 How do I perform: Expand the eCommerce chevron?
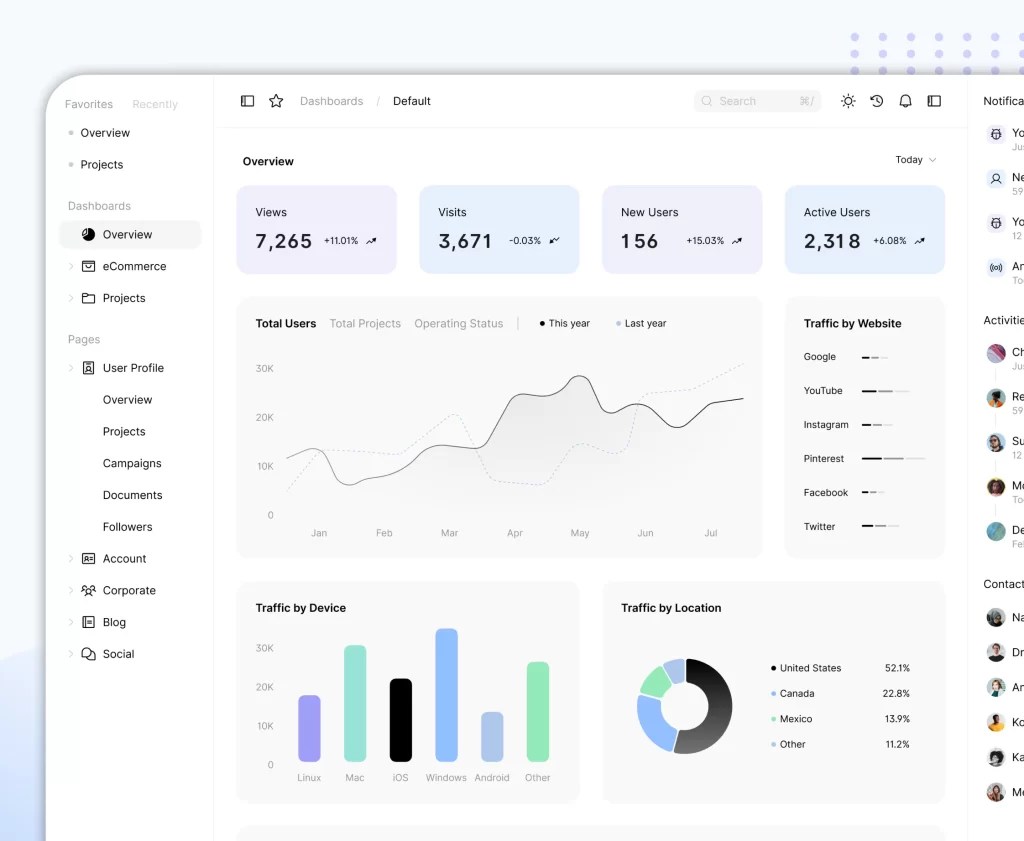pyautogui.click(x=71, y=266)
